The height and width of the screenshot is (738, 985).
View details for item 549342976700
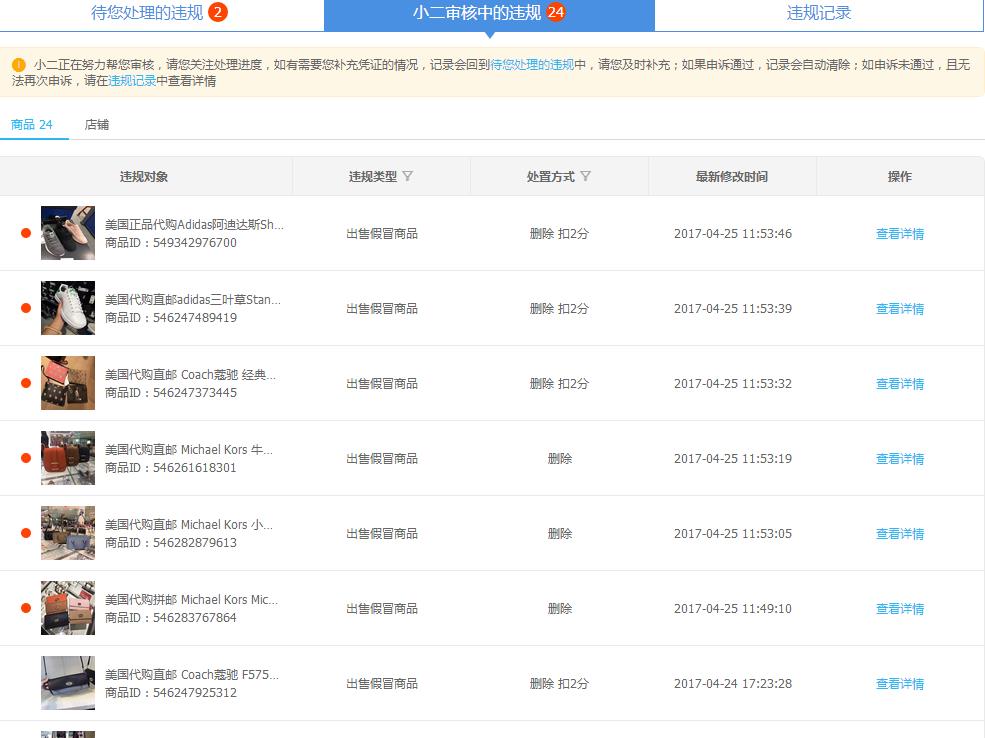900,234
